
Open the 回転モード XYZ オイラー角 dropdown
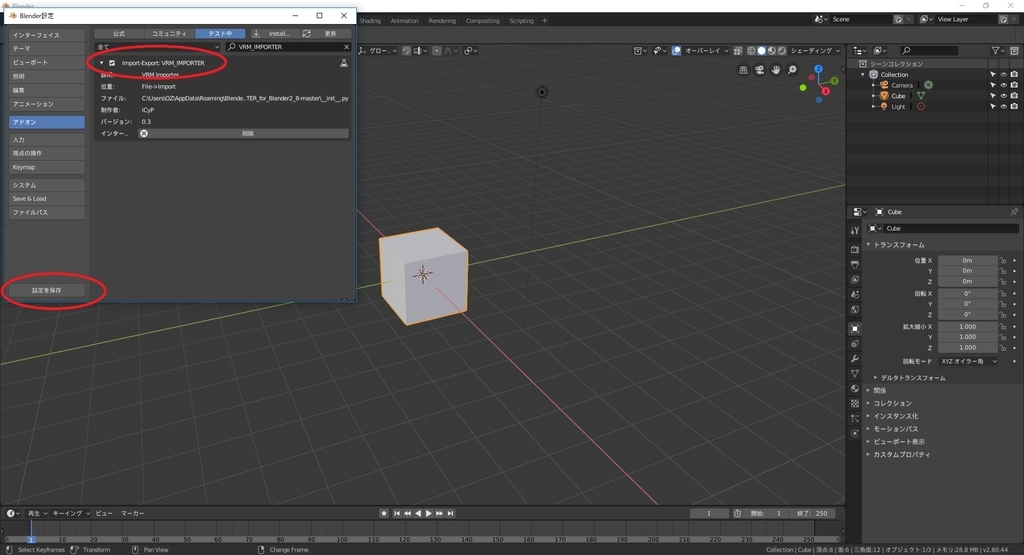968,361
